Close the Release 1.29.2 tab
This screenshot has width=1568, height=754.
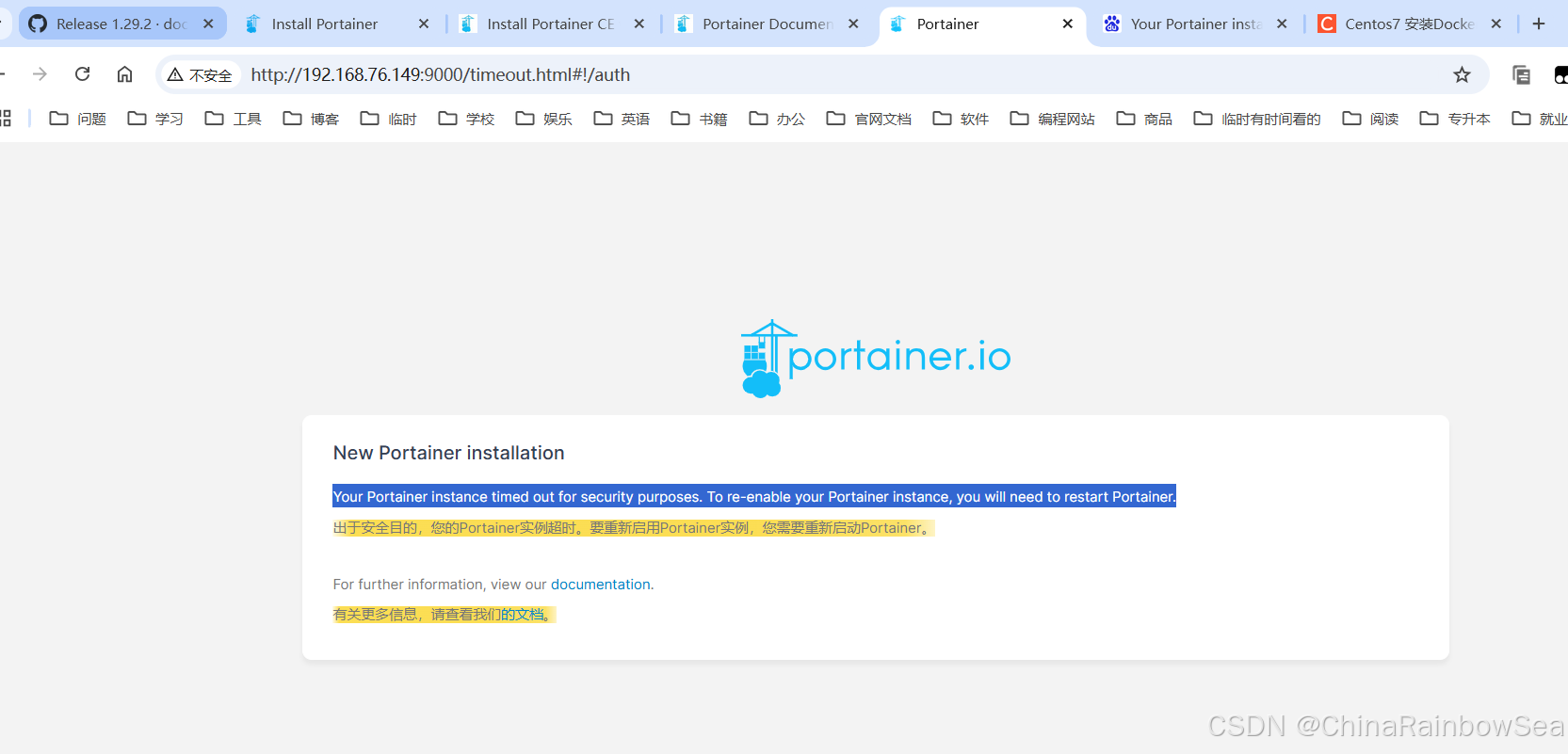(208, 24)
